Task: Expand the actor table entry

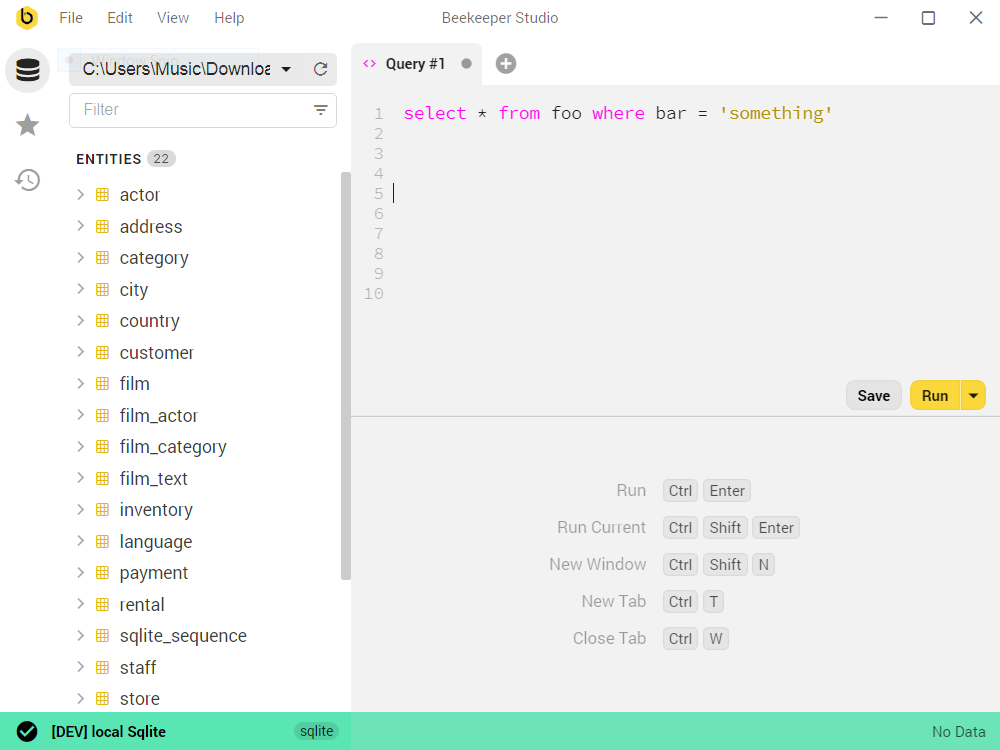Action: click(81, 194)
